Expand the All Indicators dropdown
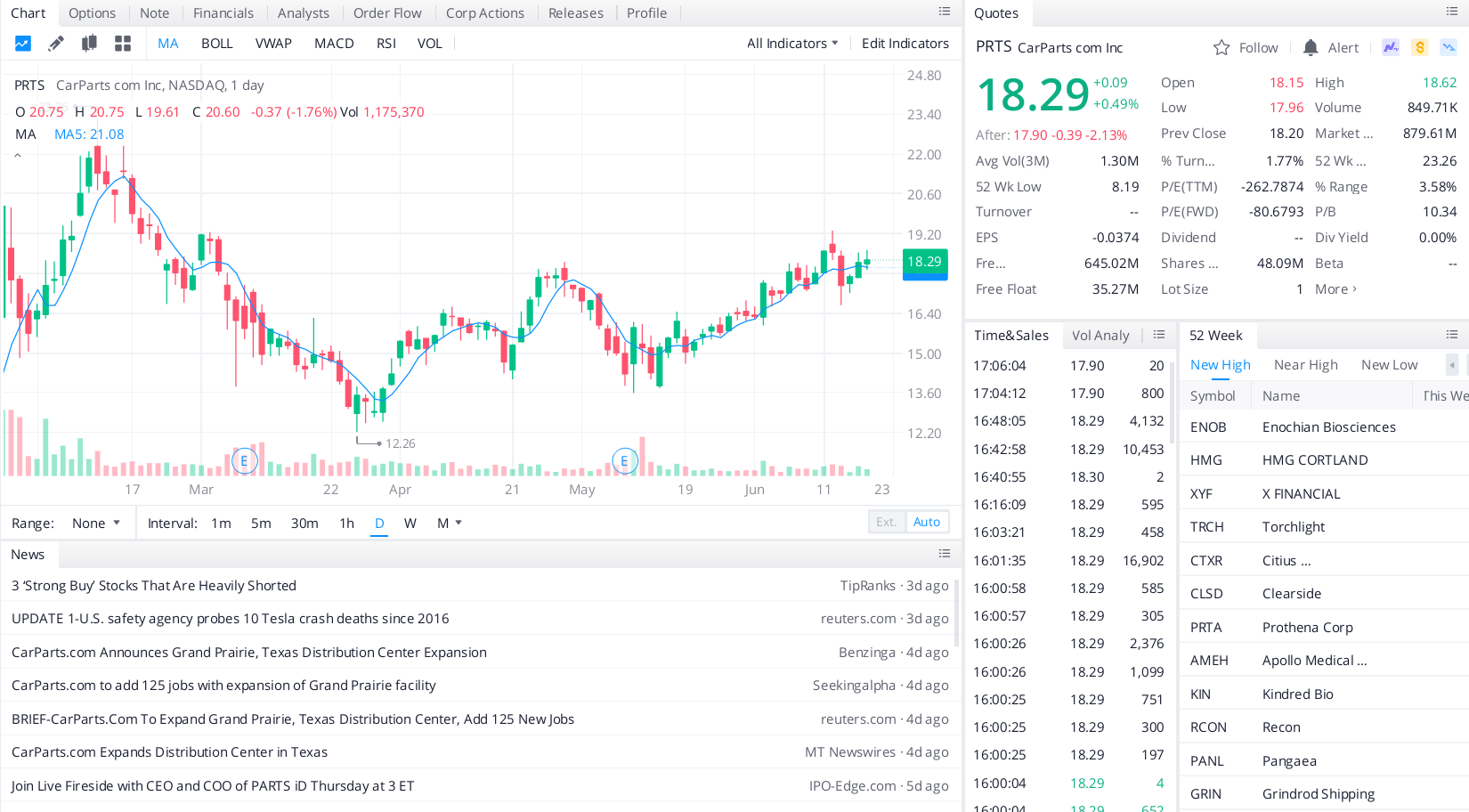 792,44
